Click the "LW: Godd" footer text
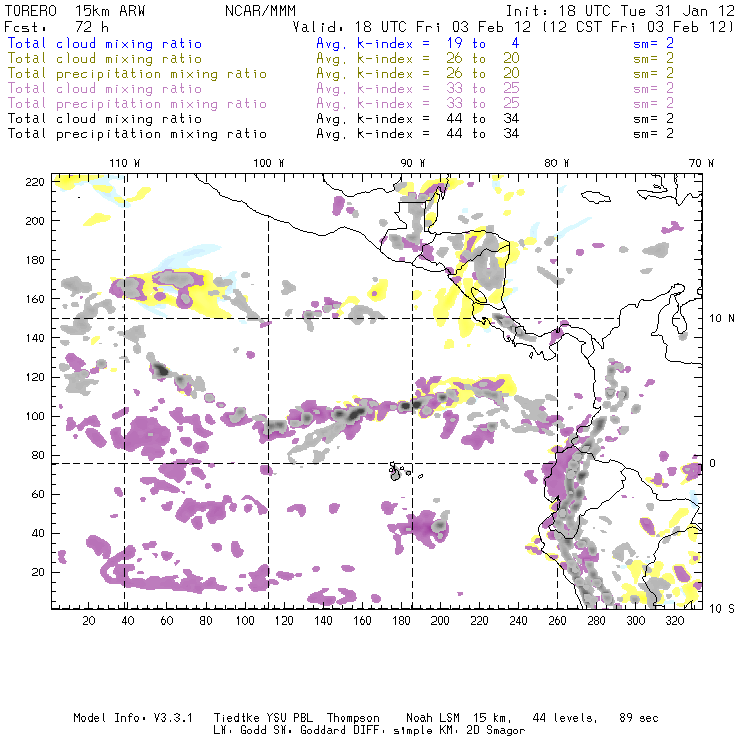Image resolution: width=740 pixels, height=740 pixels. [x=240, y=730]
